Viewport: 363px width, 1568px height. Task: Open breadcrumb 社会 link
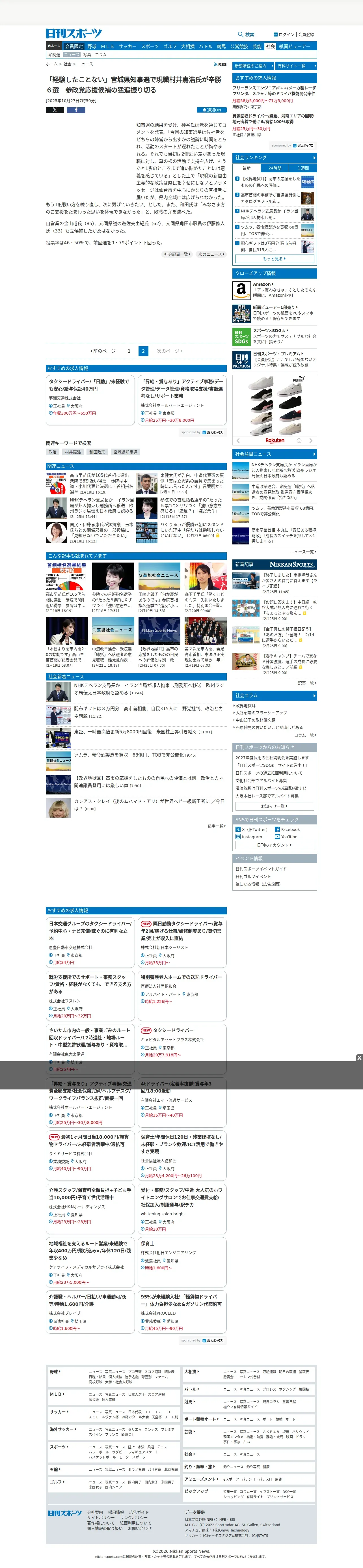(x=68, y=64)
